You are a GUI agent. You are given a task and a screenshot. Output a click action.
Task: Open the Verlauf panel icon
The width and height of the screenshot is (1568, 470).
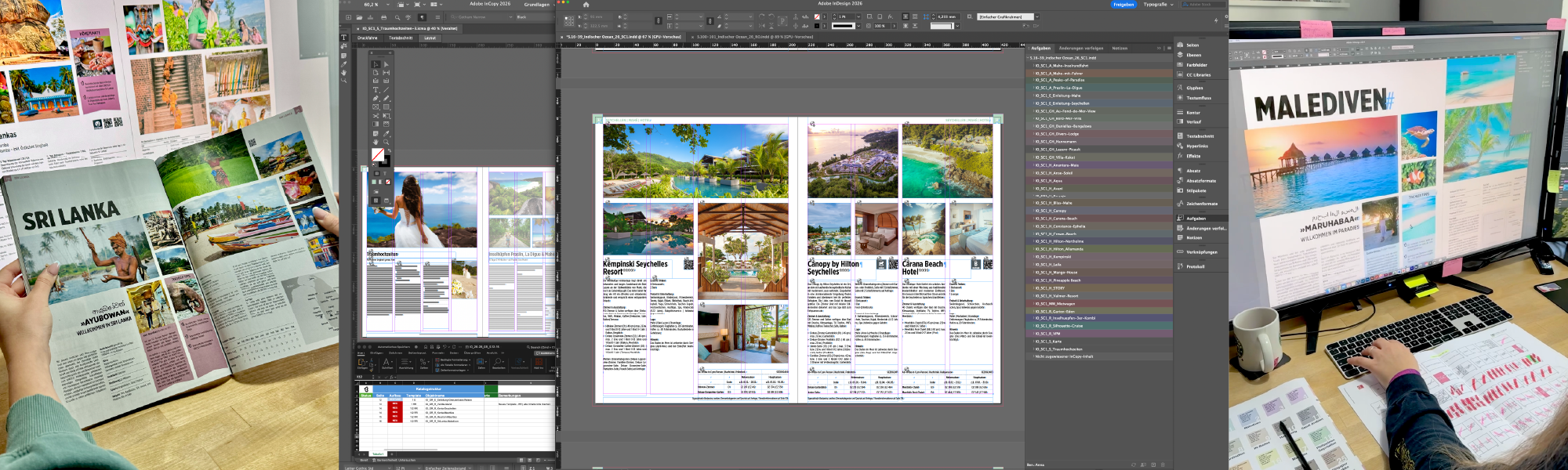coord(1180,121)
